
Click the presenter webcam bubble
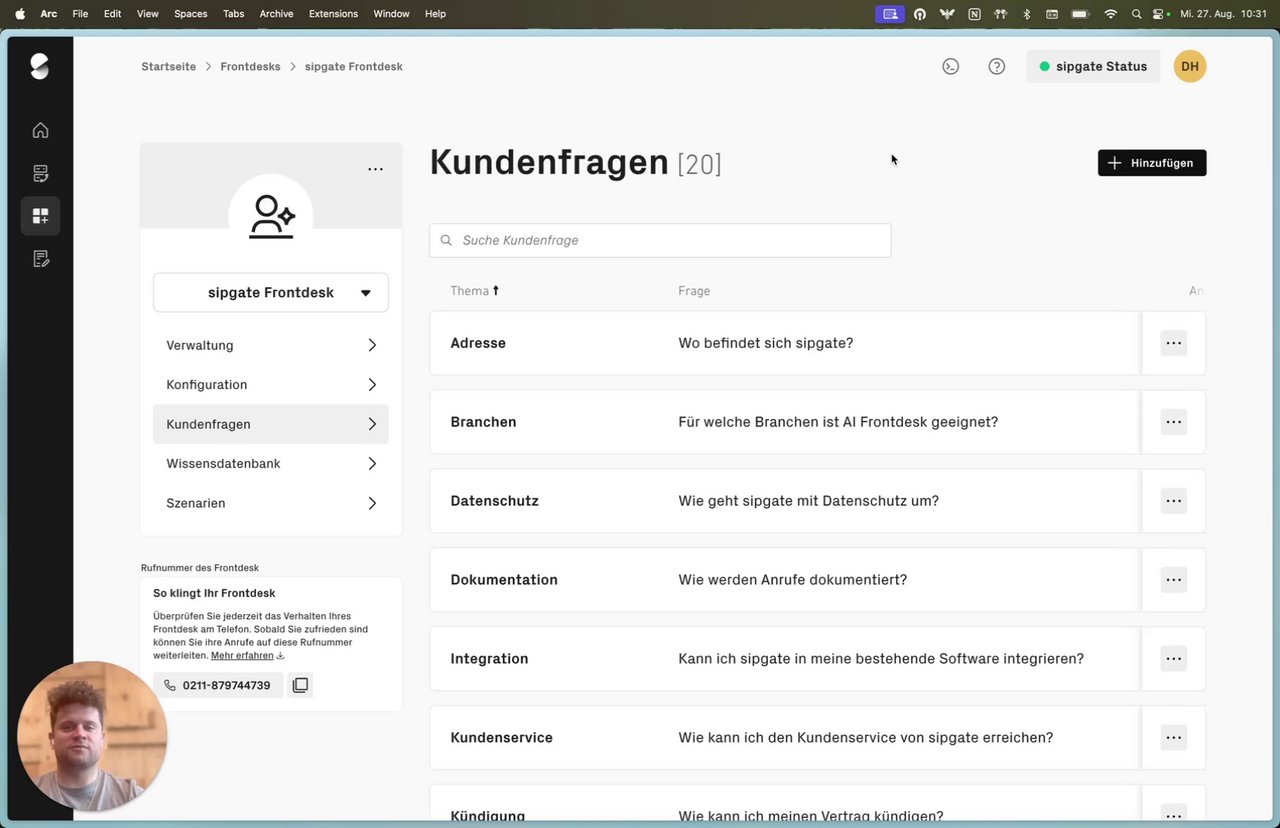click(x=92, y=736)
